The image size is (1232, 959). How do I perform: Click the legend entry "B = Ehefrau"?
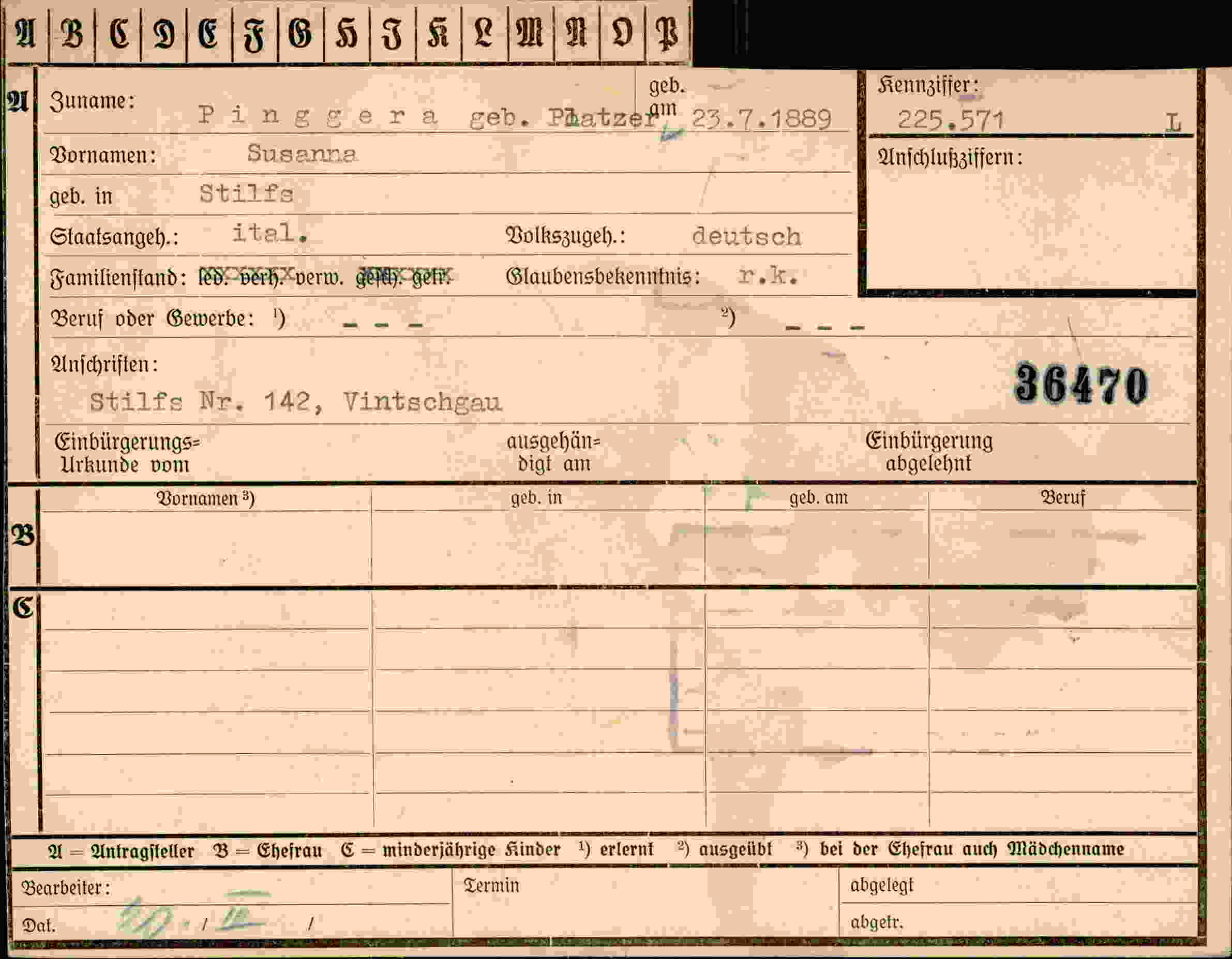(268, 850)
